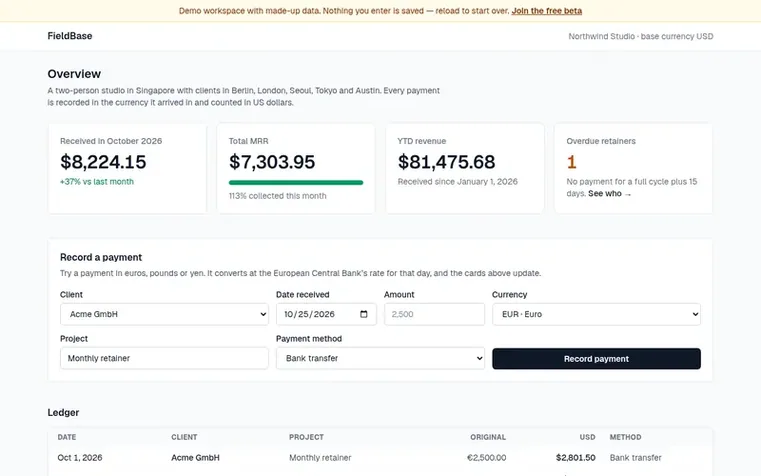Screen dimensions: 761x476
Task: Click the Acme GmbH client cell in the ledger
Action: [195, 458]
